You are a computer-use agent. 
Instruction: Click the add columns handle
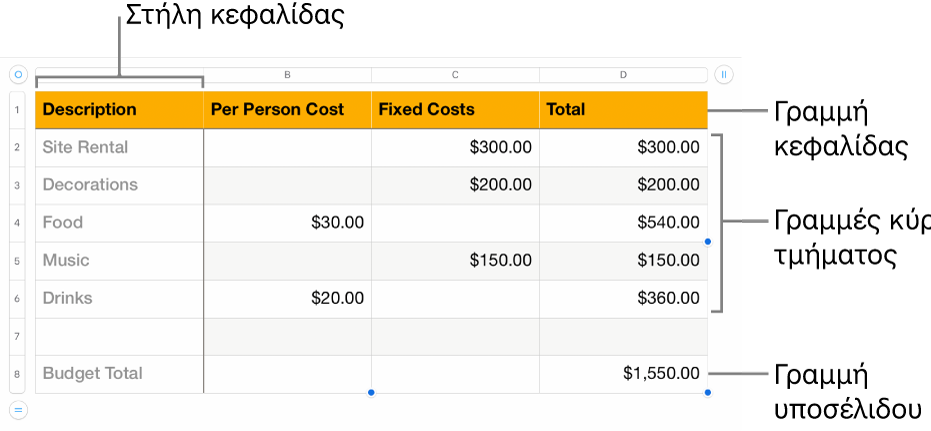point(724,74)
